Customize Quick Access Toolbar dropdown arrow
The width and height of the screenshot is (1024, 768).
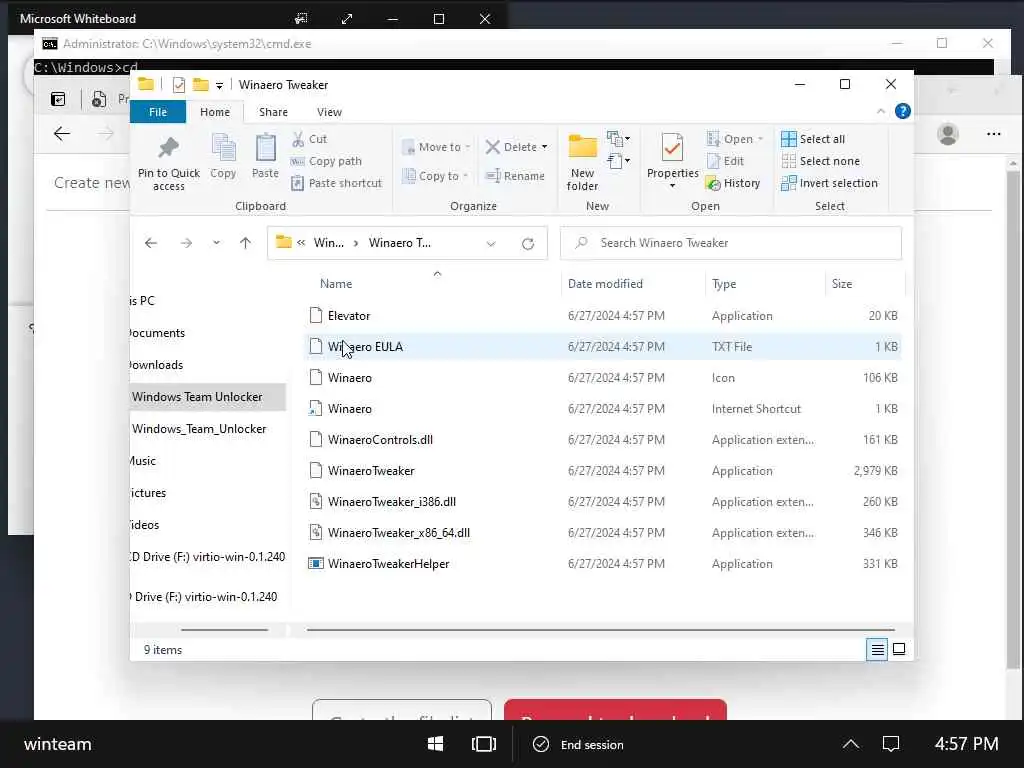219,86
